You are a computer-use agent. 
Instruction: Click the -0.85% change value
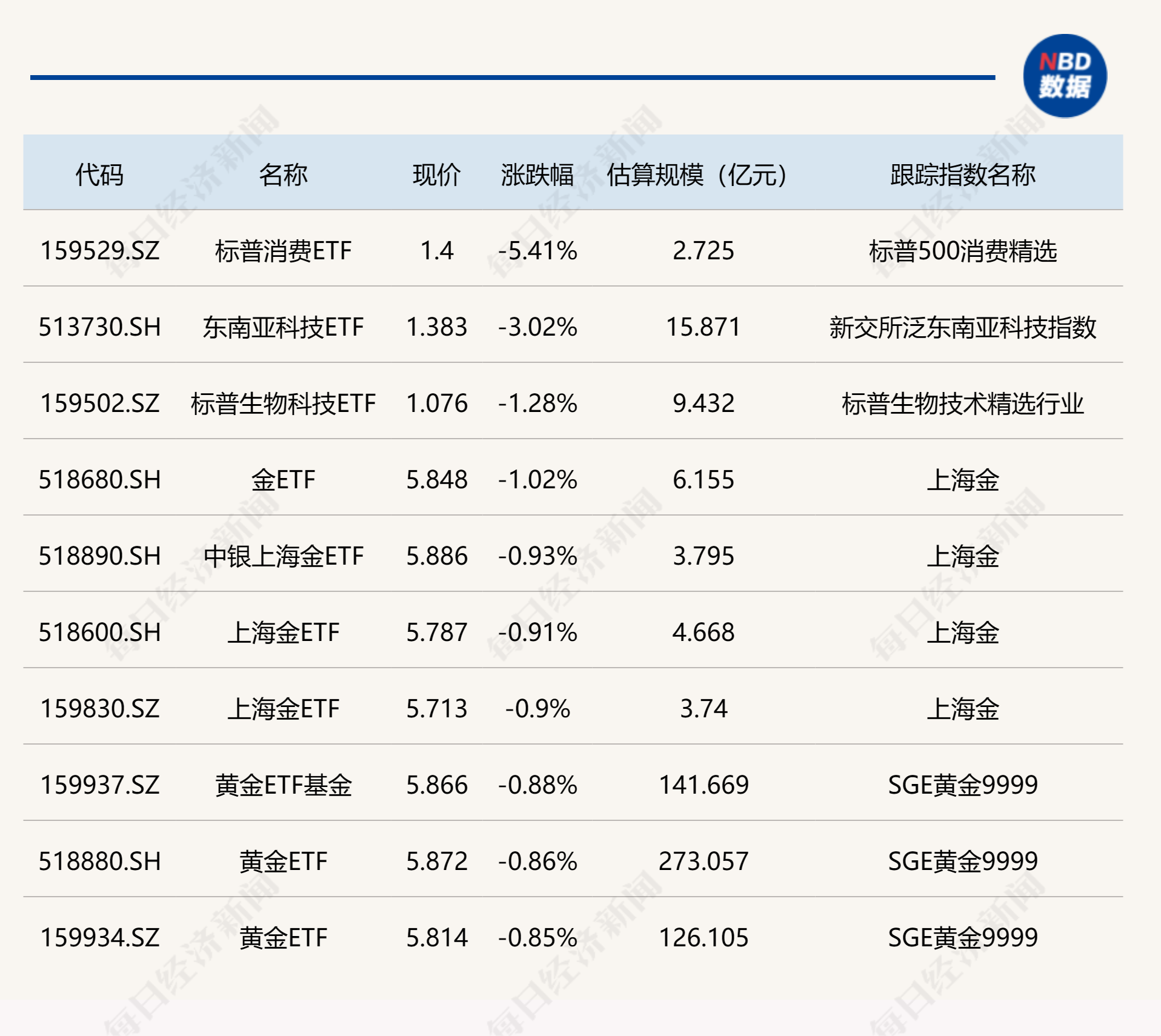(537, 938)
